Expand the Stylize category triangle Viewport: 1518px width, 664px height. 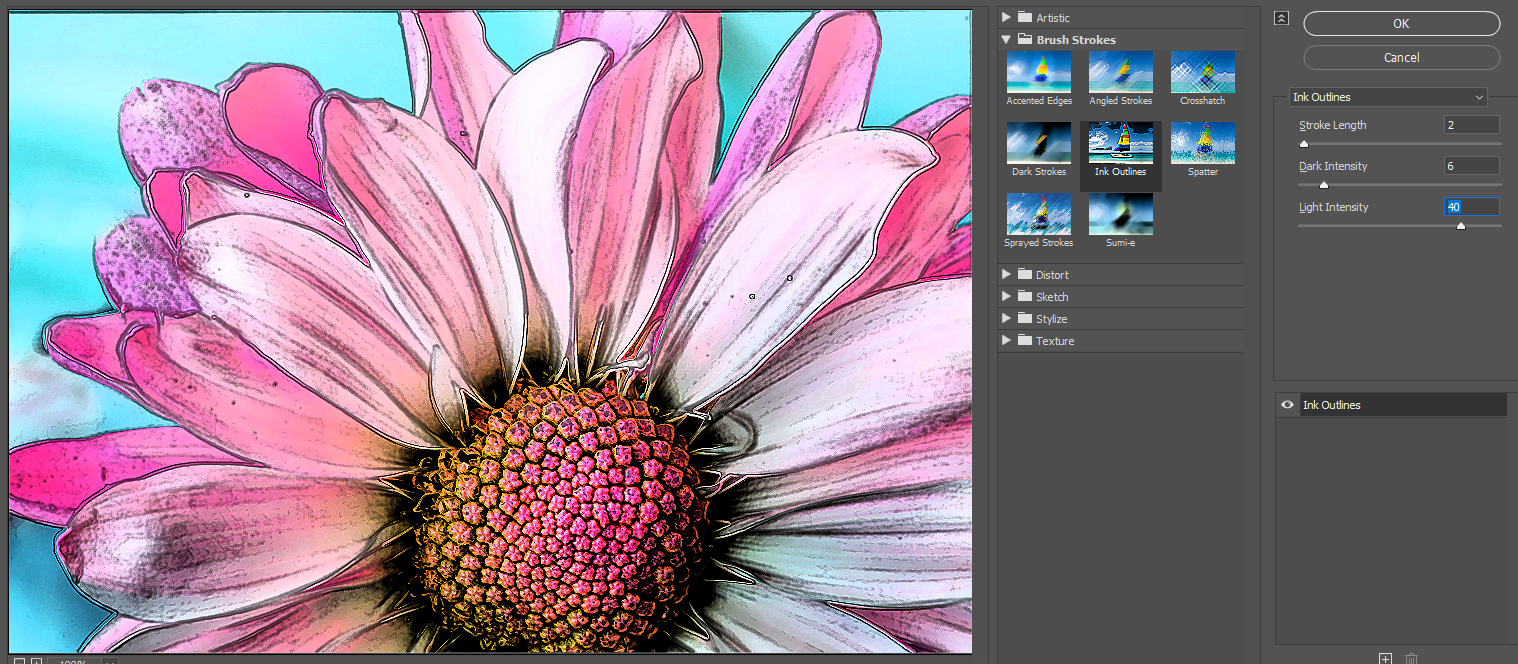point(1006,318)
